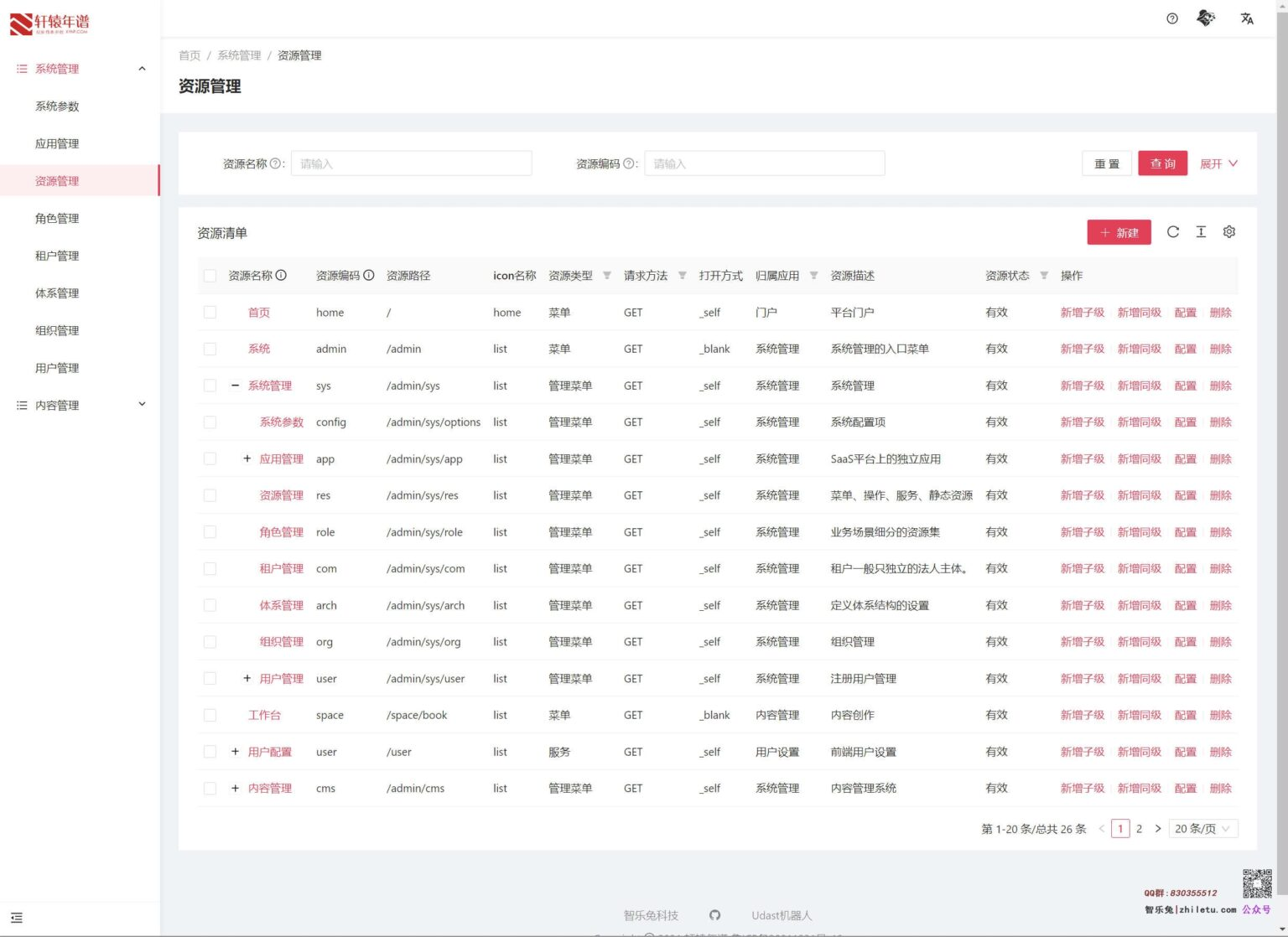
Task: Expand the 用户配置 tree row
Action: pyautogui.click(x=235, y=752)
